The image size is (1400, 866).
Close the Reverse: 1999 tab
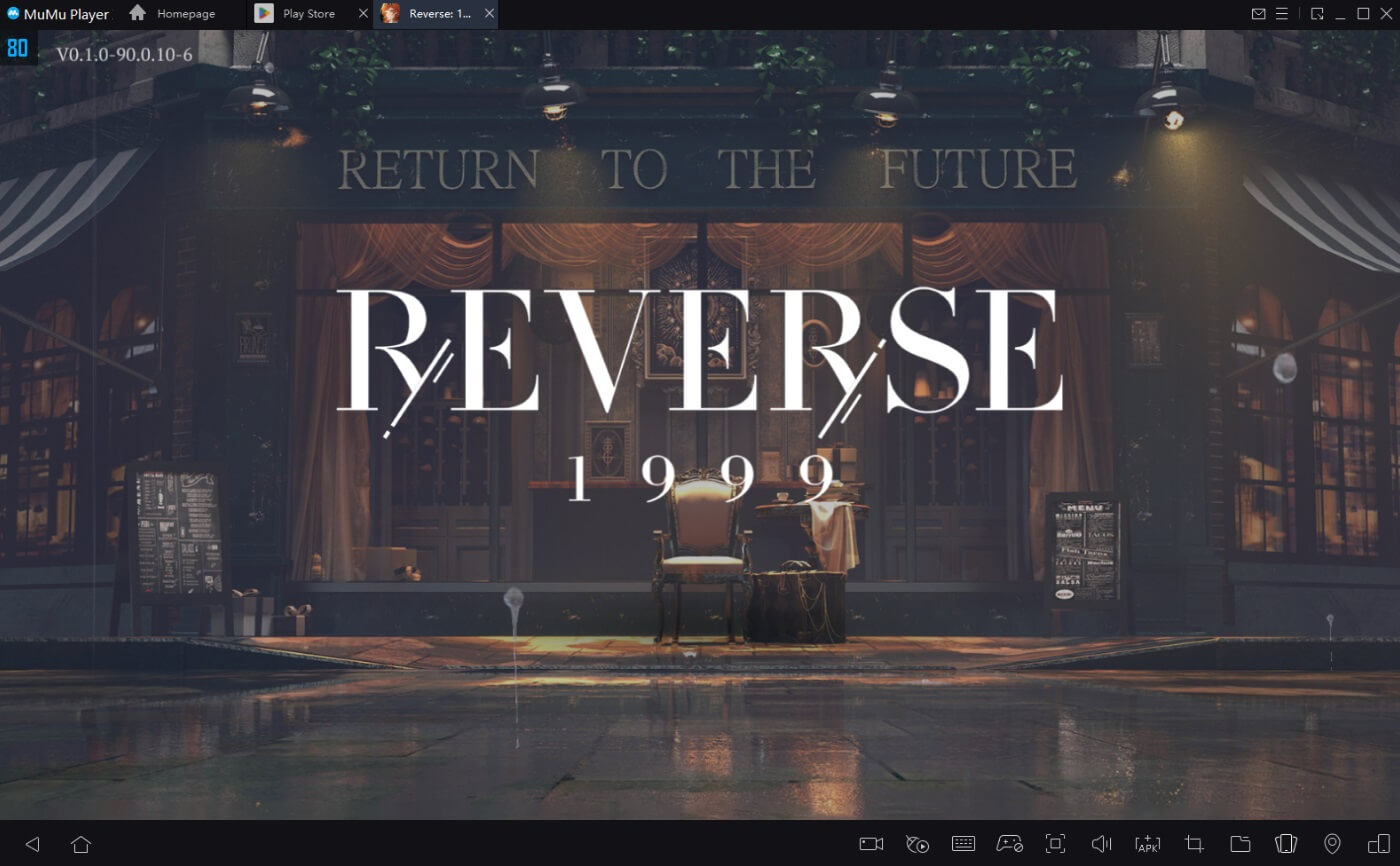tap(488, 14)
